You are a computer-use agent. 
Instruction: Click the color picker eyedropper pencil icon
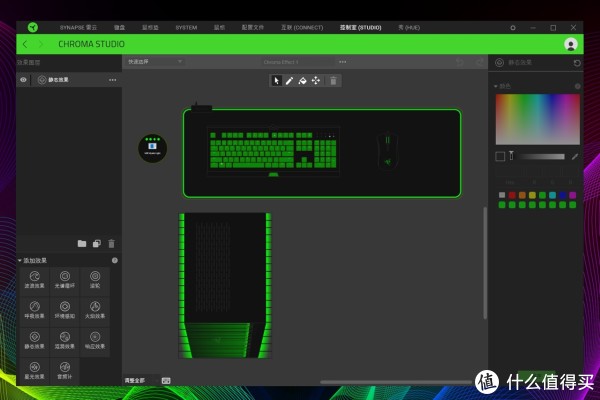(575, 157)
